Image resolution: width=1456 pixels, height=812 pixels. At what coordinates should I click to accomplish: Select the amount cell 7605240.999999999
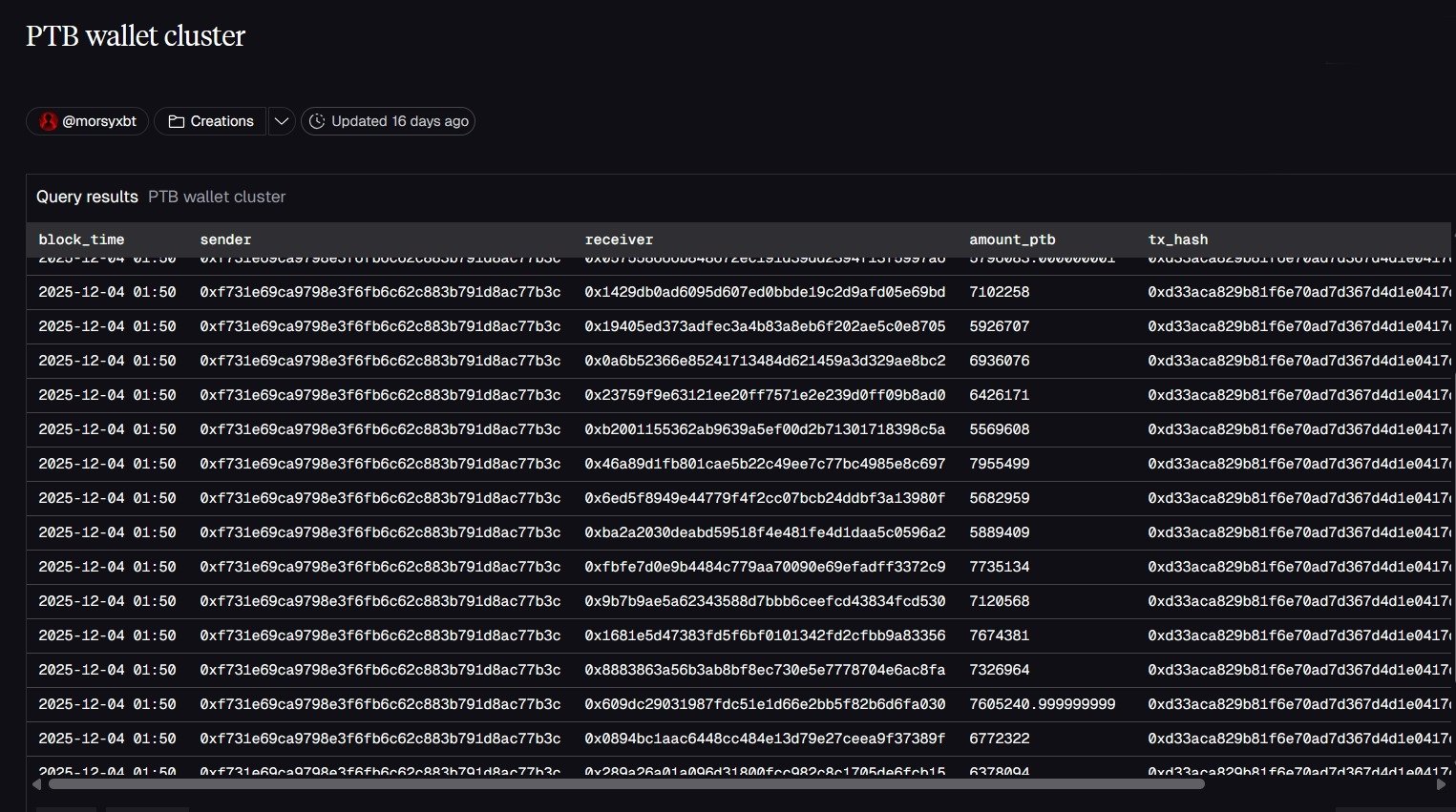[x=1042, y=704]
